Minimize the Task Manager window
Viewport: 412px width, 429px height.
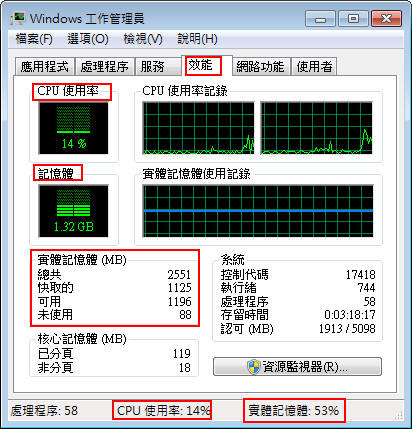tap(320, 19)
